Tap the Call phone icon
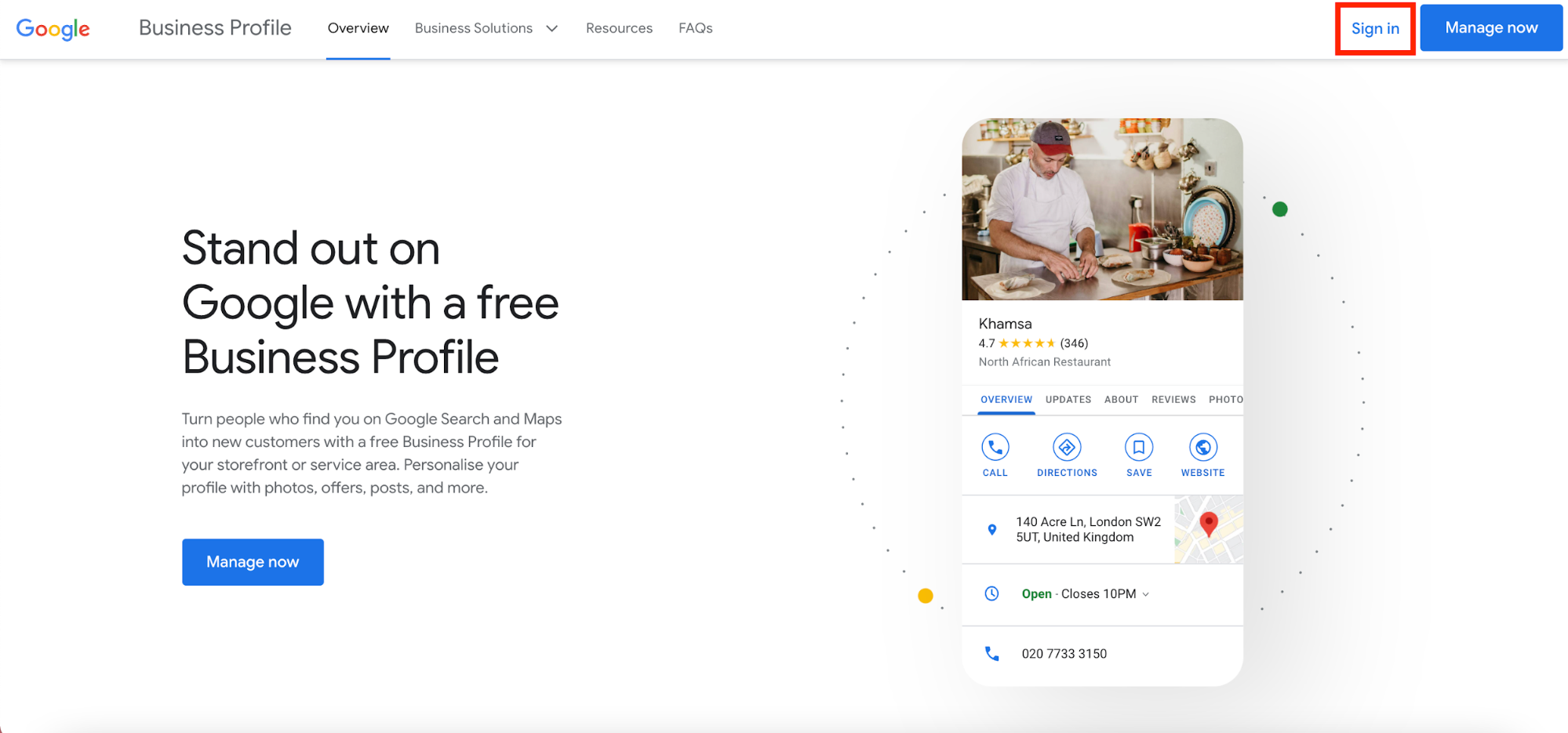 [995, 448]
